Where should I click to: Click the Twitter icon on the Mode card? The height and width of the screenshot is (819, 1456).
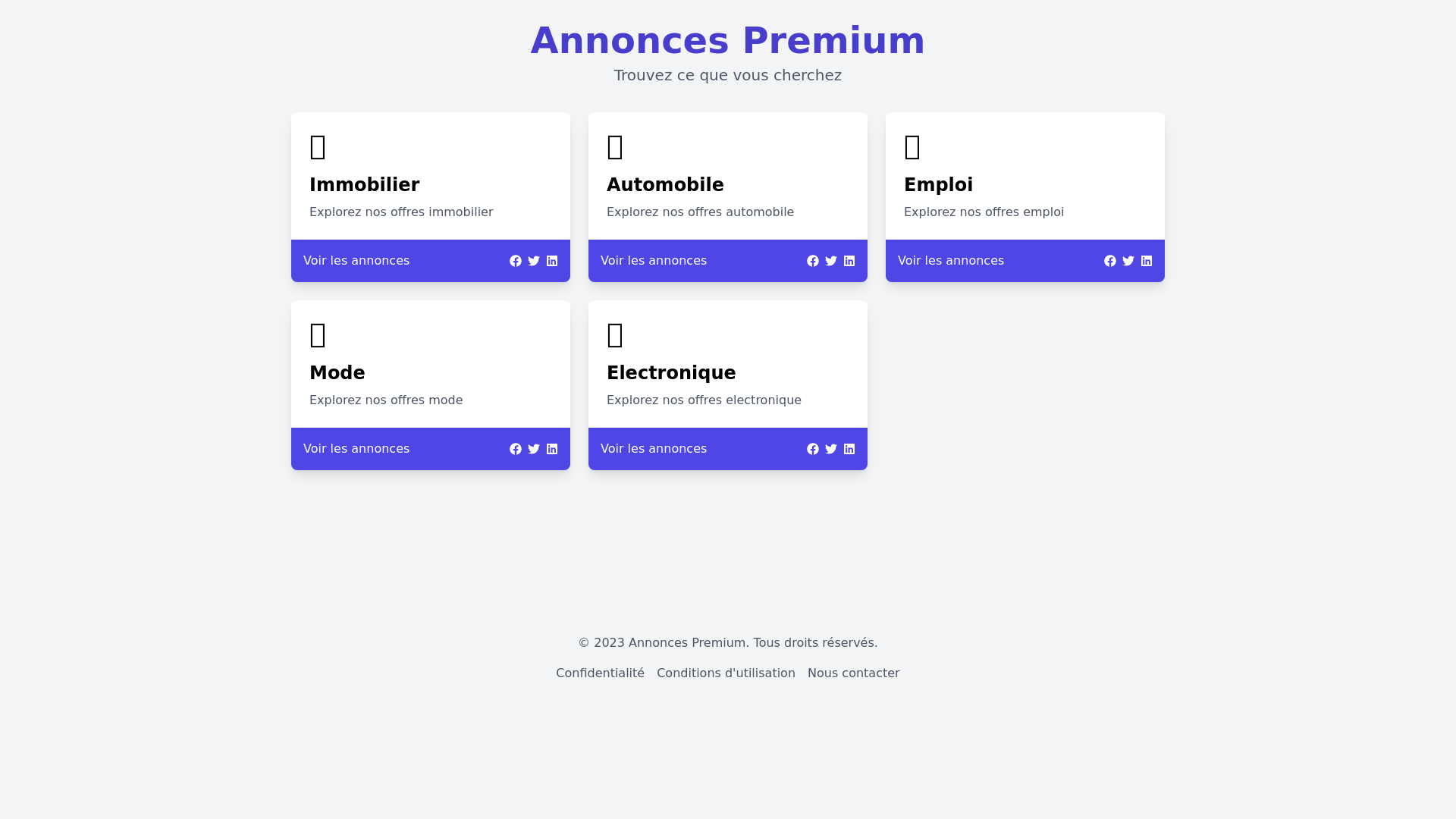[534, 448]
